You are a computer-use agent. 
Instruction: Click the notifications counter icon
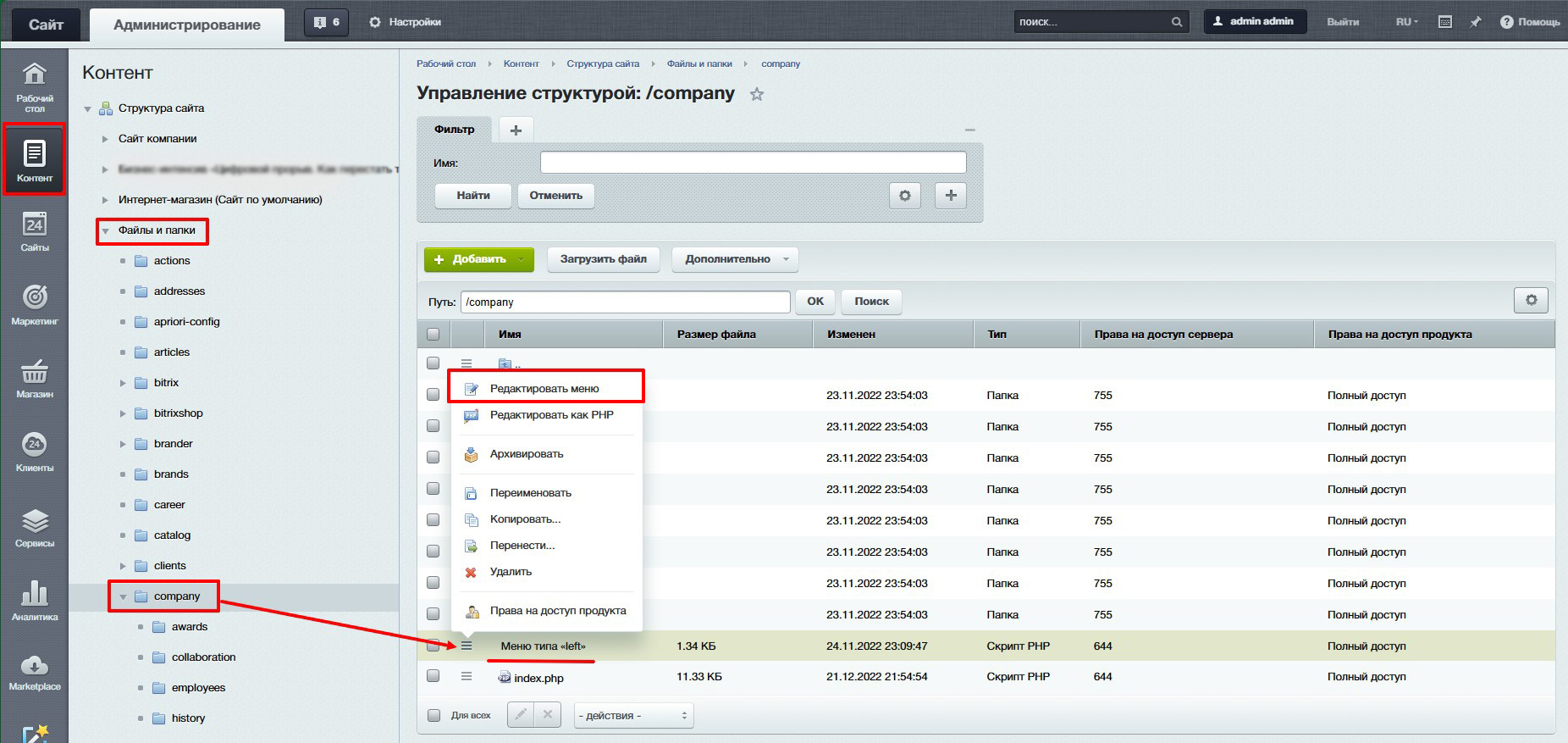coord(326,22)
